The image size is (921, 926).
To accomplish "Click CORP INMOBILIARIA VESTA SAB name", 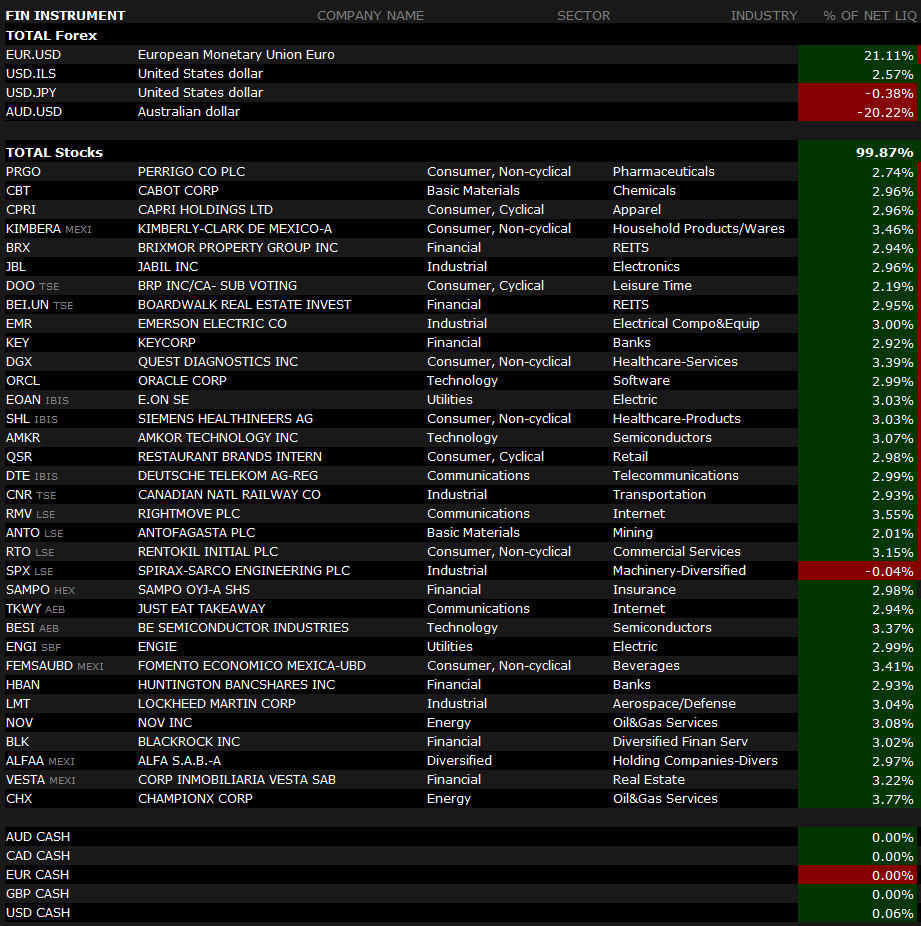I will (237, 780).
